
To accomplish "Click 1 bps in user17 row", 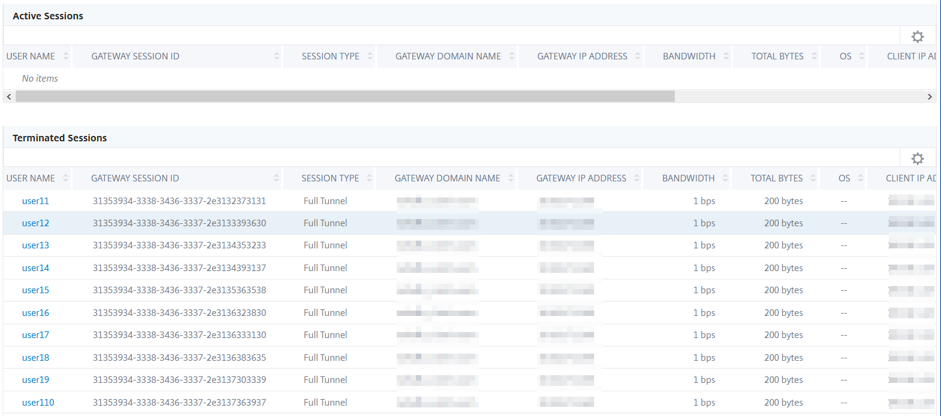I will [704, 335].
